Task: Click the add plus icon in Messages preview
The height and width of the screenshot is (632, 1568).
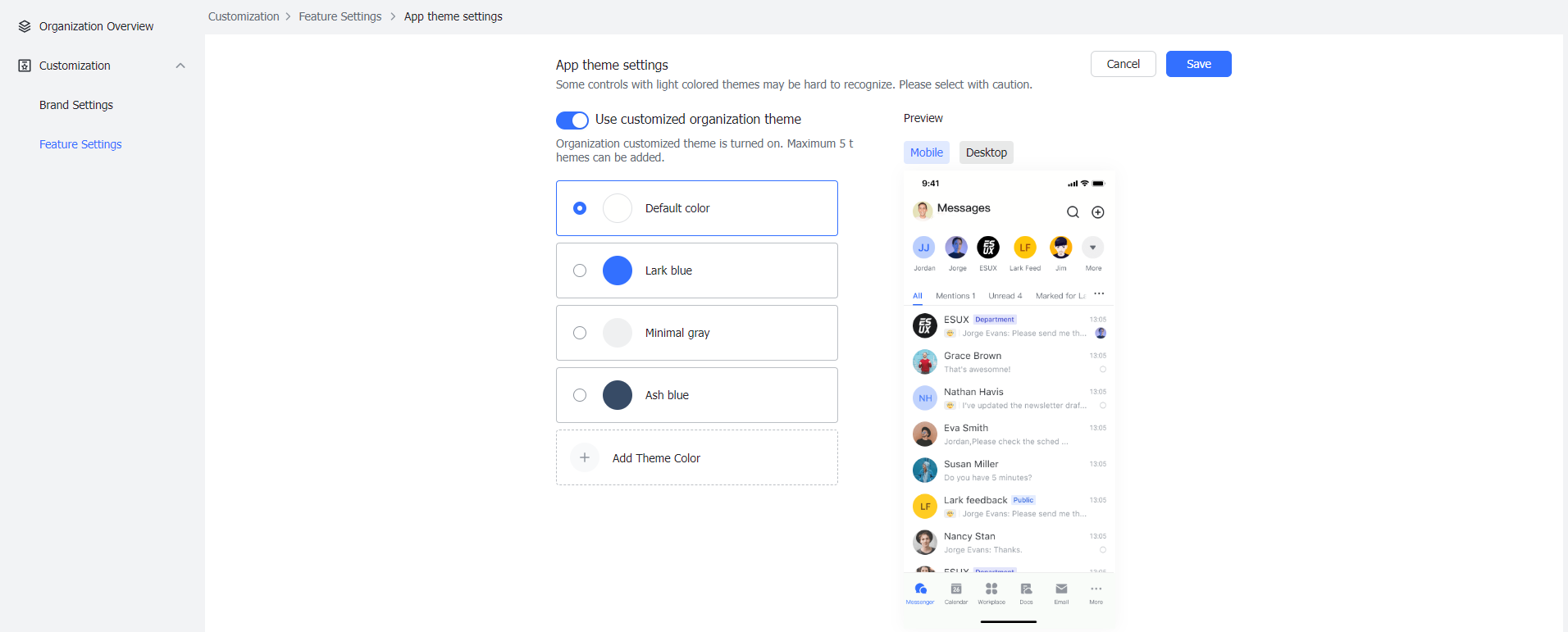Action: point(1098,212)
